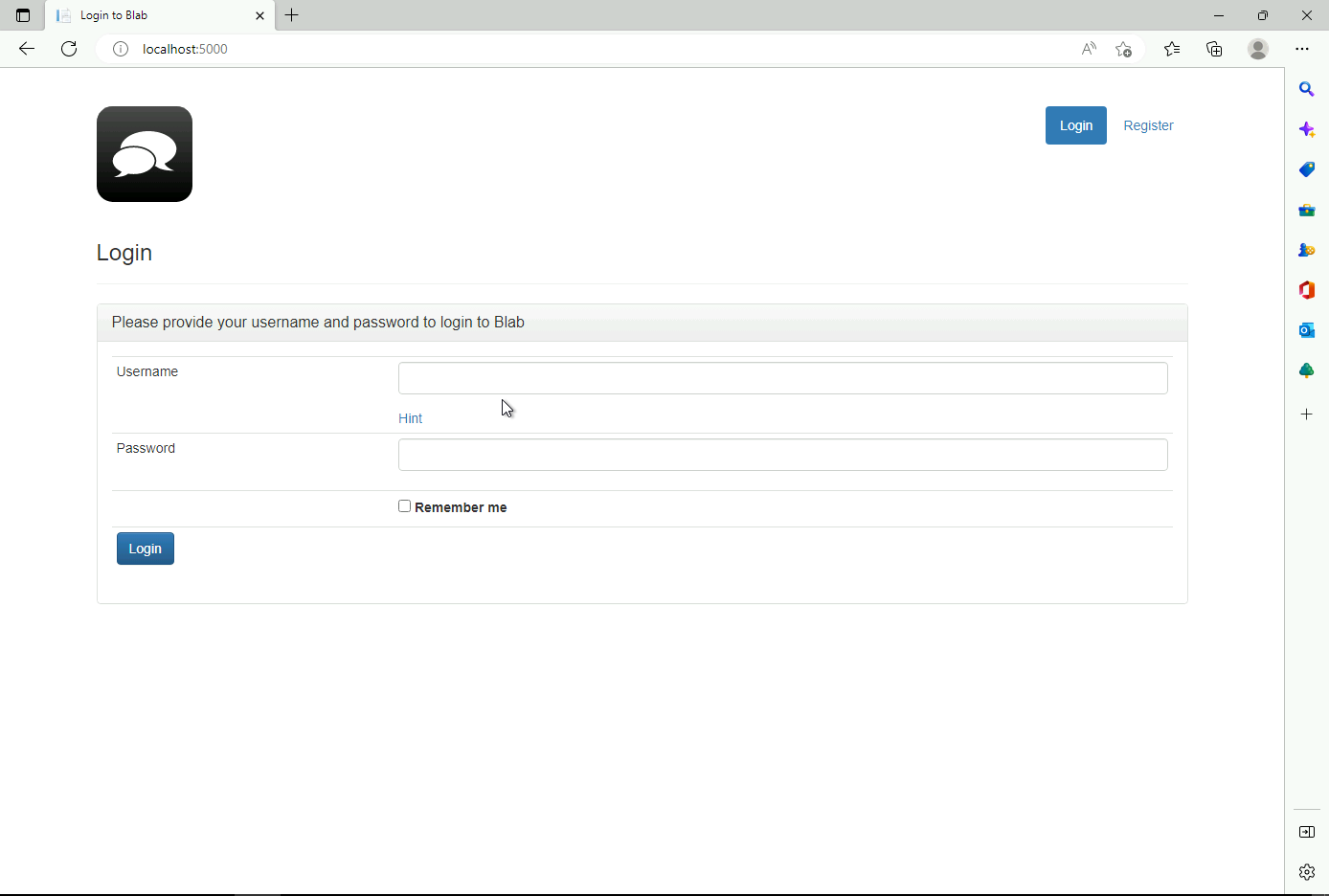Click the Remember me label text
The image size is (1329, 896).
click(461, 507)
